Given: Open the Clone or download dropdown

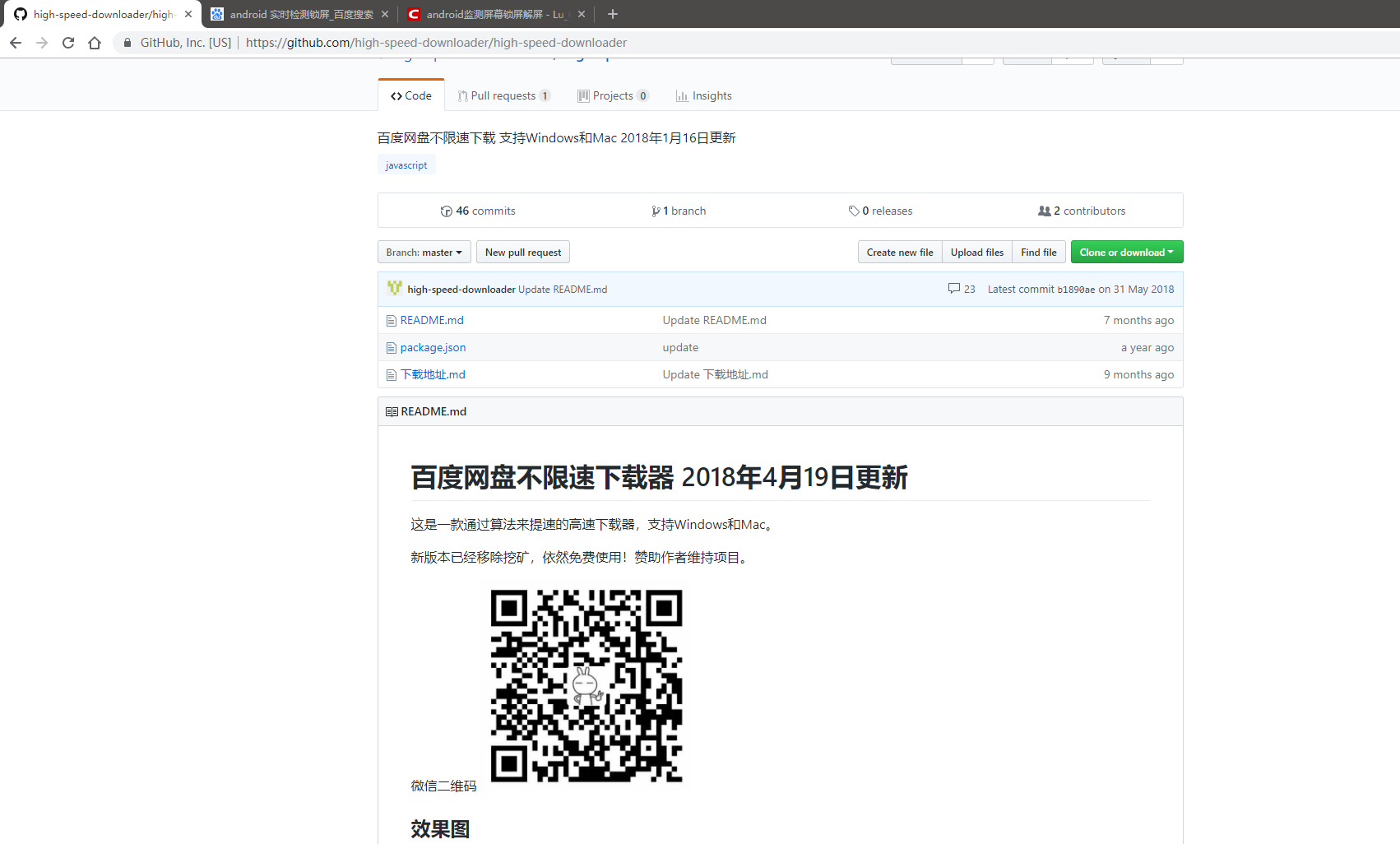Looking at the screenshot, I should coord(1126,253).
